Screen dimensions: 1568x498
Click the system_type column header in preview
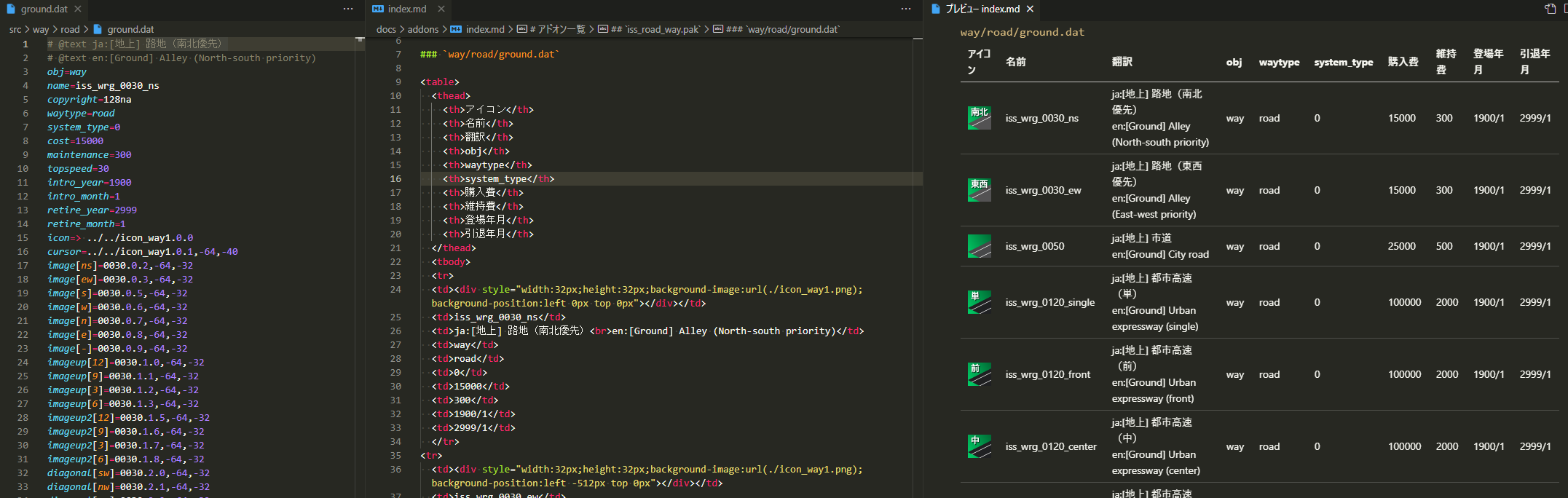pyautogui.click(x=1344, y=62)
